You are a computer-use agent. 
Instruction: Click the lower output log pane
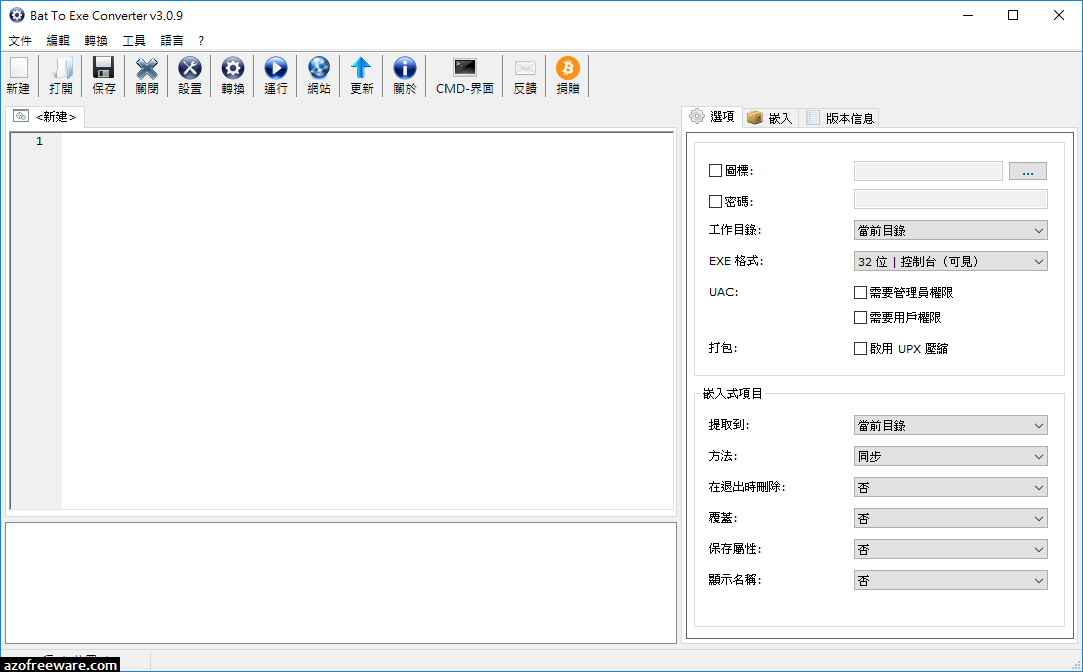coord(341,583)
